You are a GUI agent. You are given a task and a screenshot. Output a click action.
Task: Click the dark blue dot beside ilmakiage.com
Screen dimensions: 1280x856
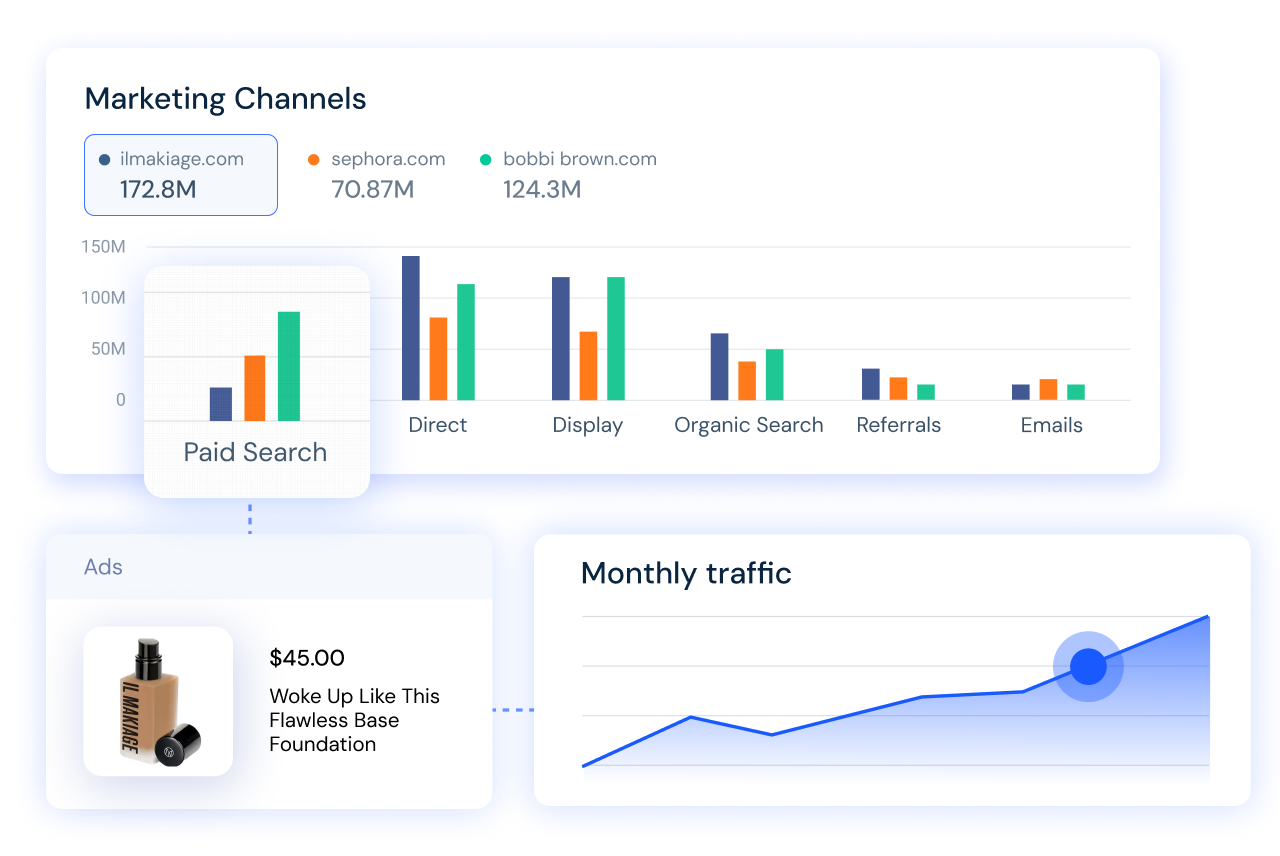click(105, 160)
